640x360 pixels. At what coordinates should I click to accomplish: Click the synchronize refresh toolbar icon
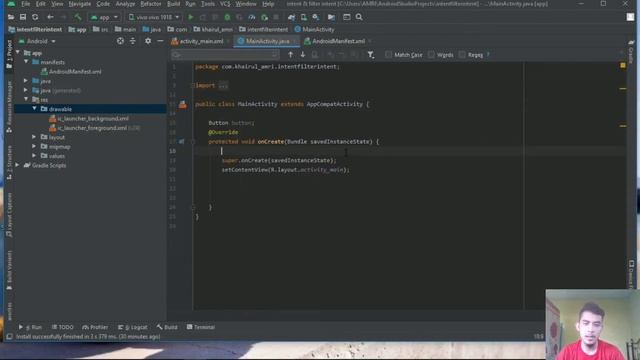tap(35, 17)
